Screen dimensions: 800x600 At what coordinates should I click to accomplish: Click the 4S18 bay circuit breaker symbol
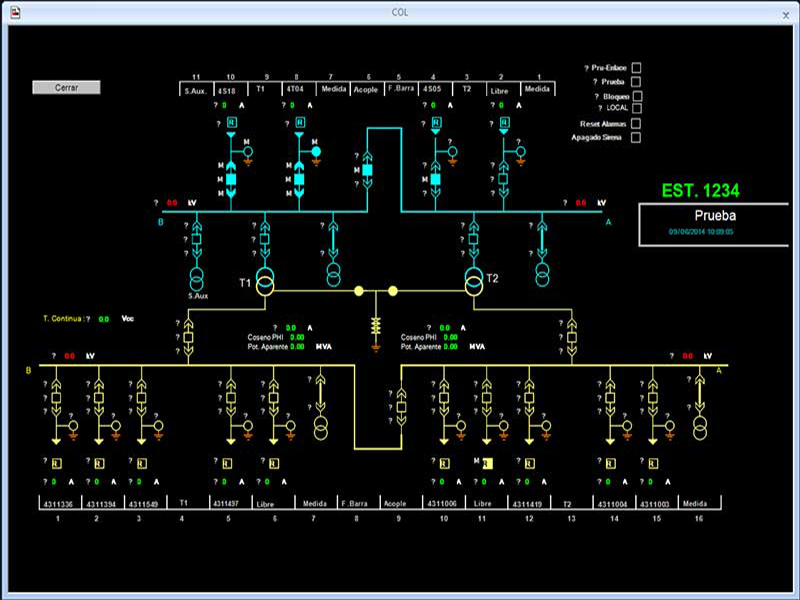(231, 180)
